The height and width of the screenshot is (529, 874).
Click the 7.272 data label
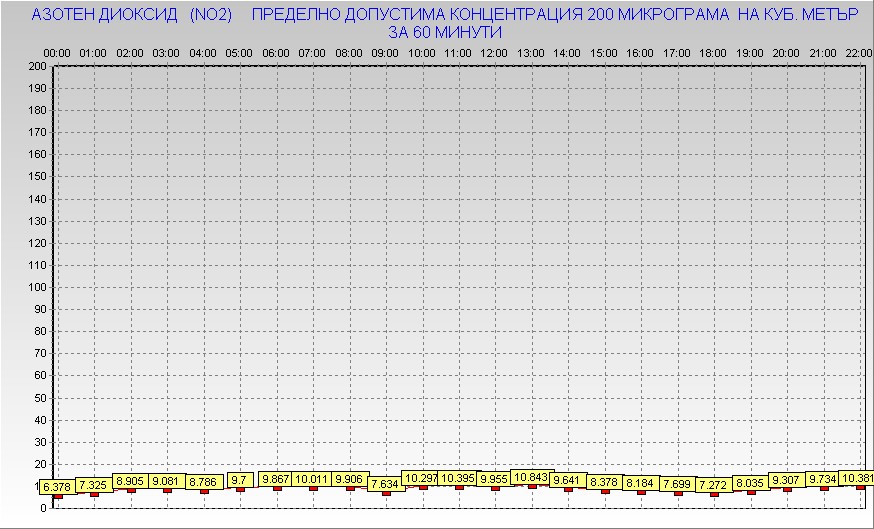[714, 485]
